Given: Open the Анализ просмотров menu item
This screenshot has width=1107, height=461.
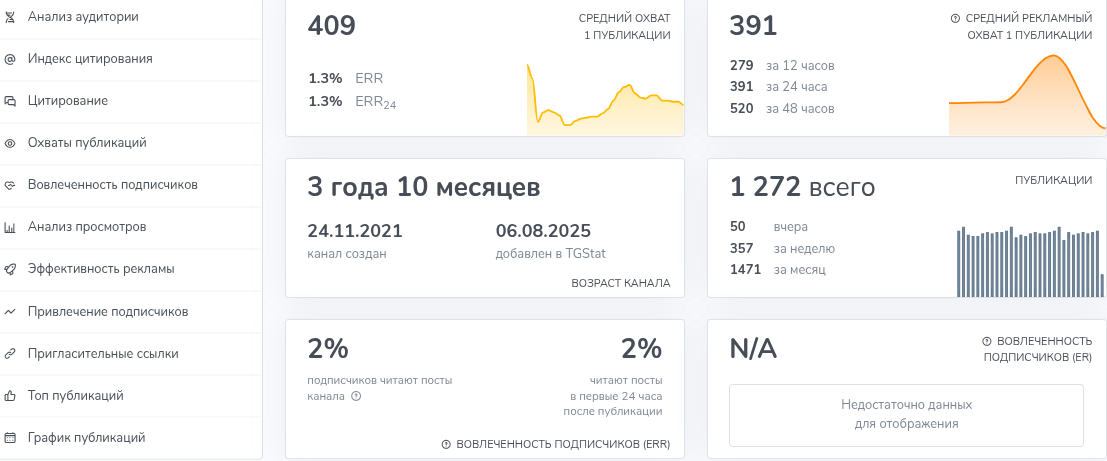Looking at the screenshot, I should tap(131, 227).
